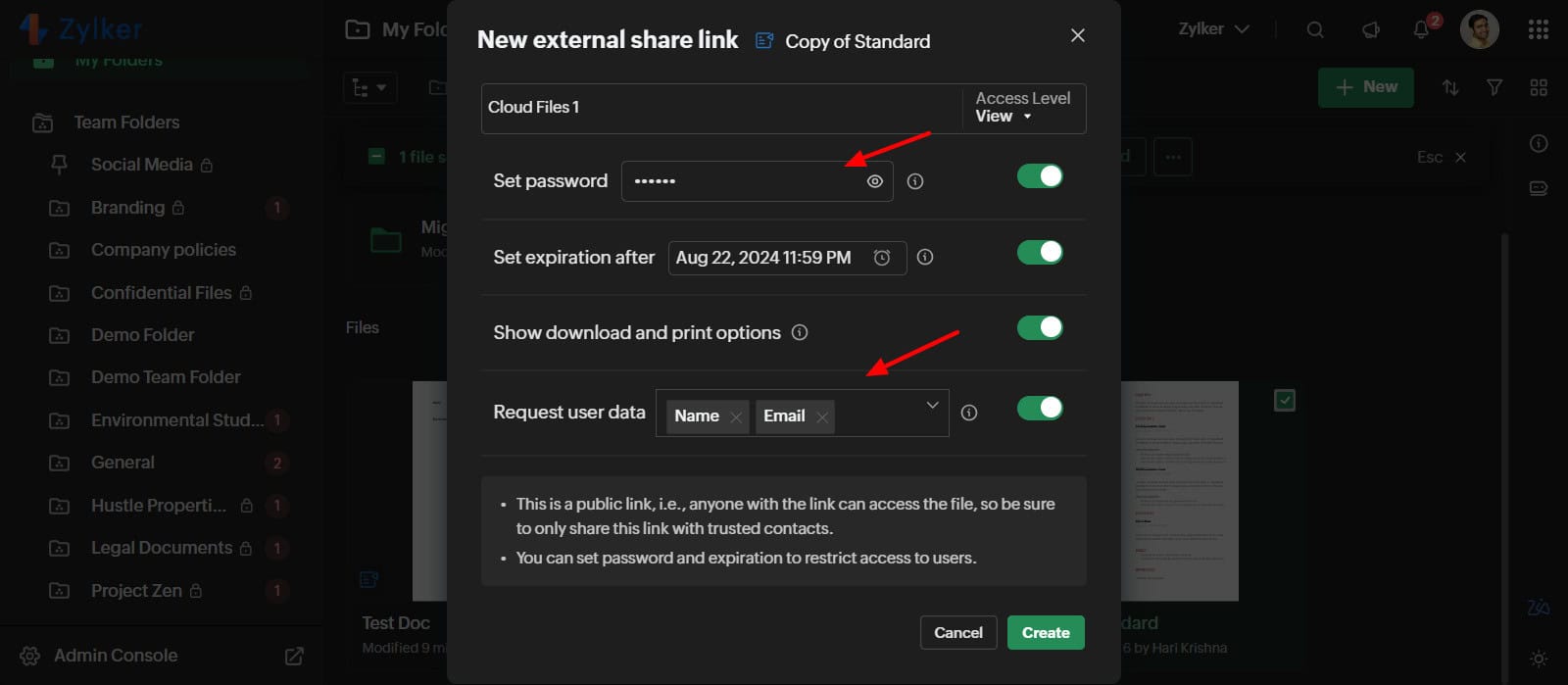Click info icon next to expiration date
This screenshot has height=685, width=1568.
pyautogui.click(x=925, y=257)
